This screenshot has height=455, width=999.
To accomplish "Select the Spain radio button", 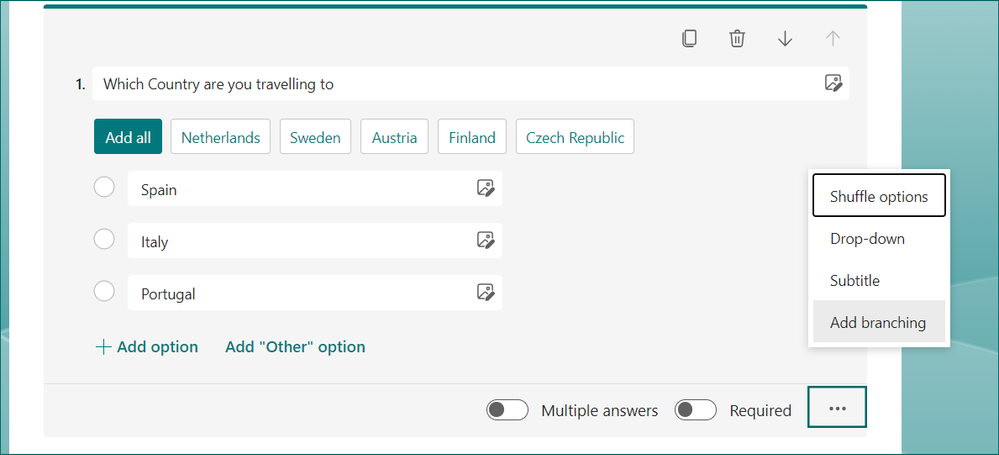I will pos(104,187).
